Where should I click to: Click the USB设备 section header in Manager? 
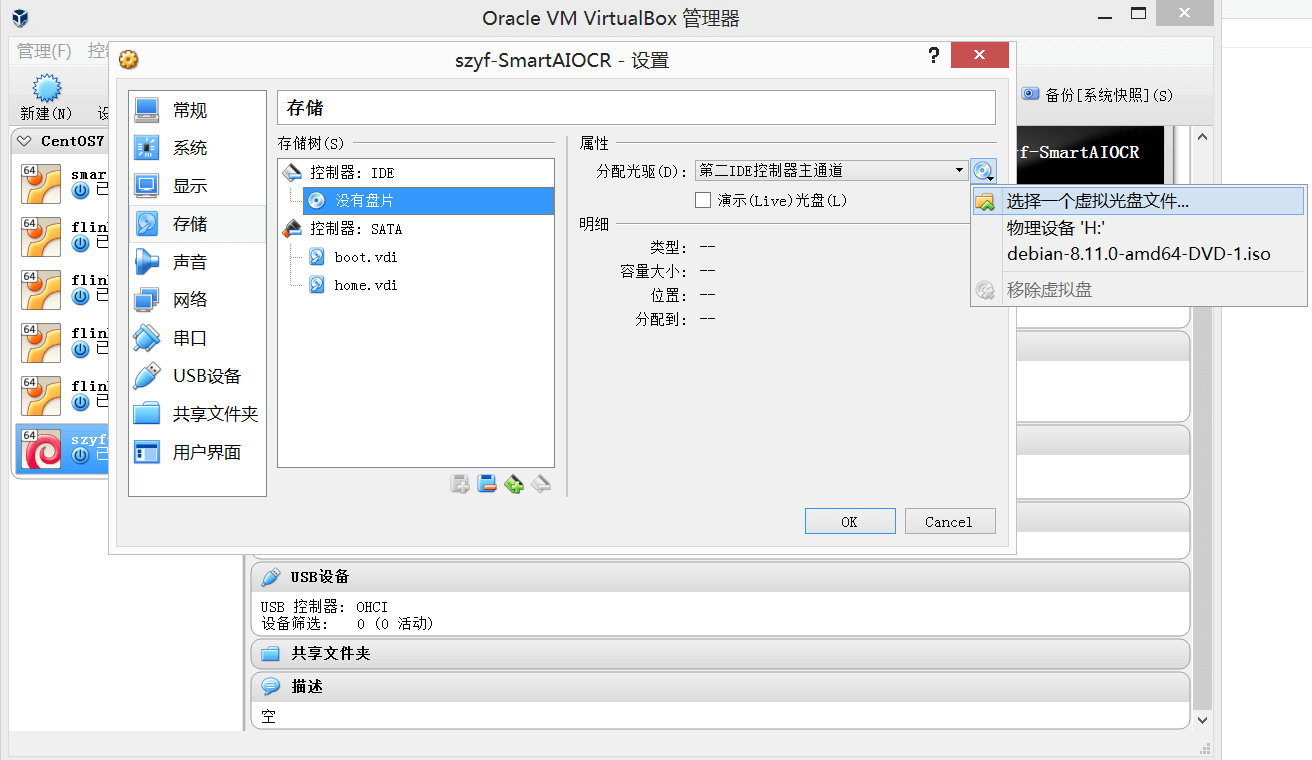click(x=720, y=577)
